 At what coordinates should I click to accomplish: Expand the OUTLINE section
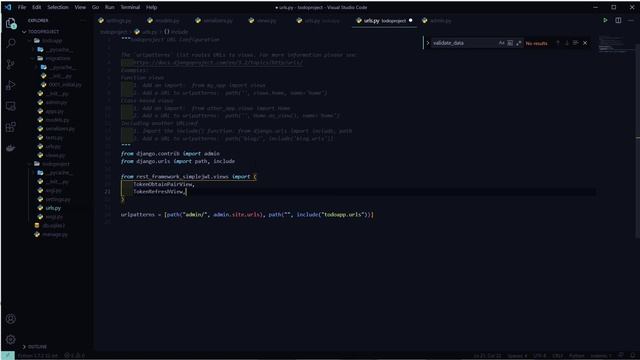click(35, 347)
